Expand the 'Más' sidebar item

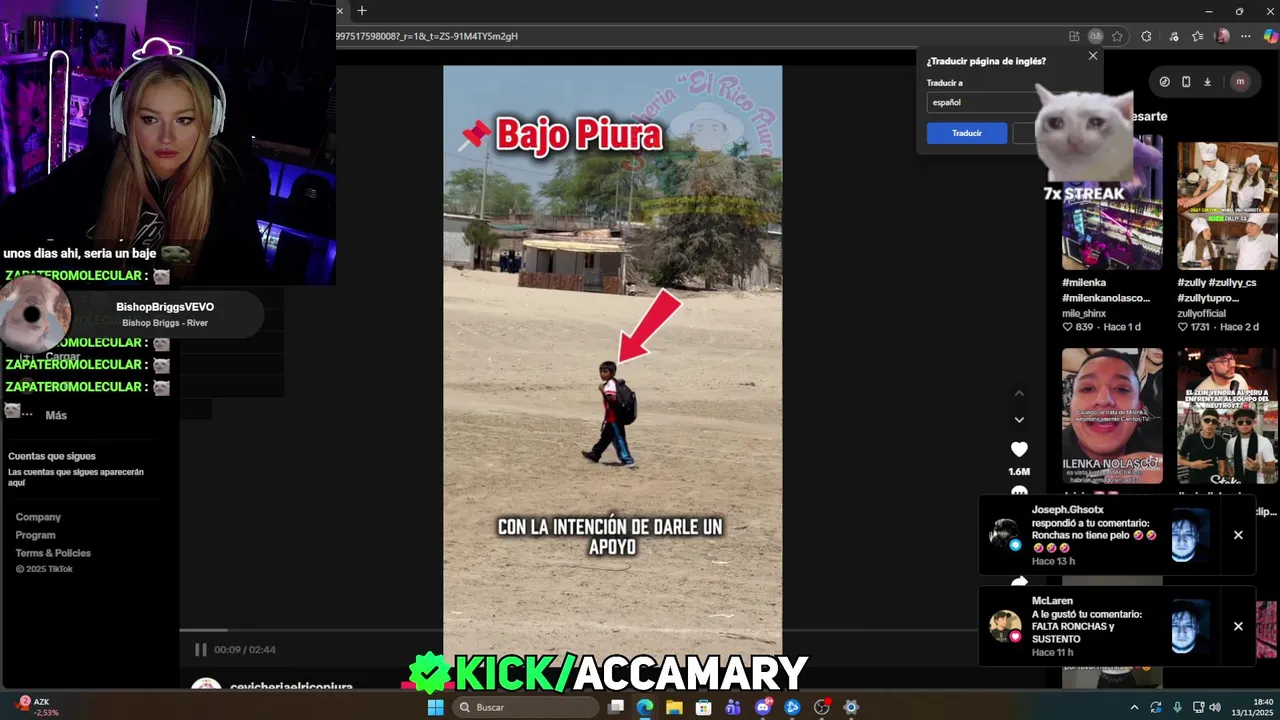tap(56, 415)
